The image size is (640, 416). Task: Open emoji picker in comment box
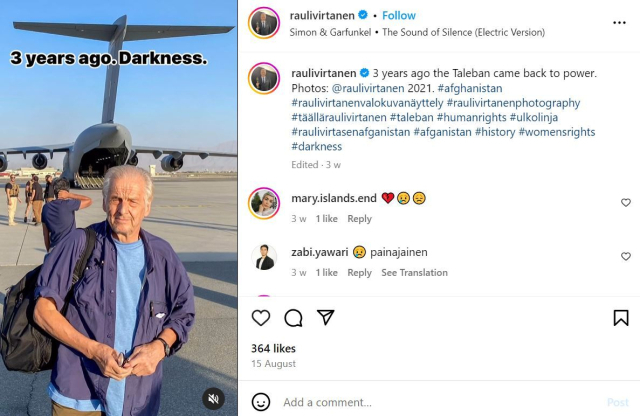click(261, 402)
